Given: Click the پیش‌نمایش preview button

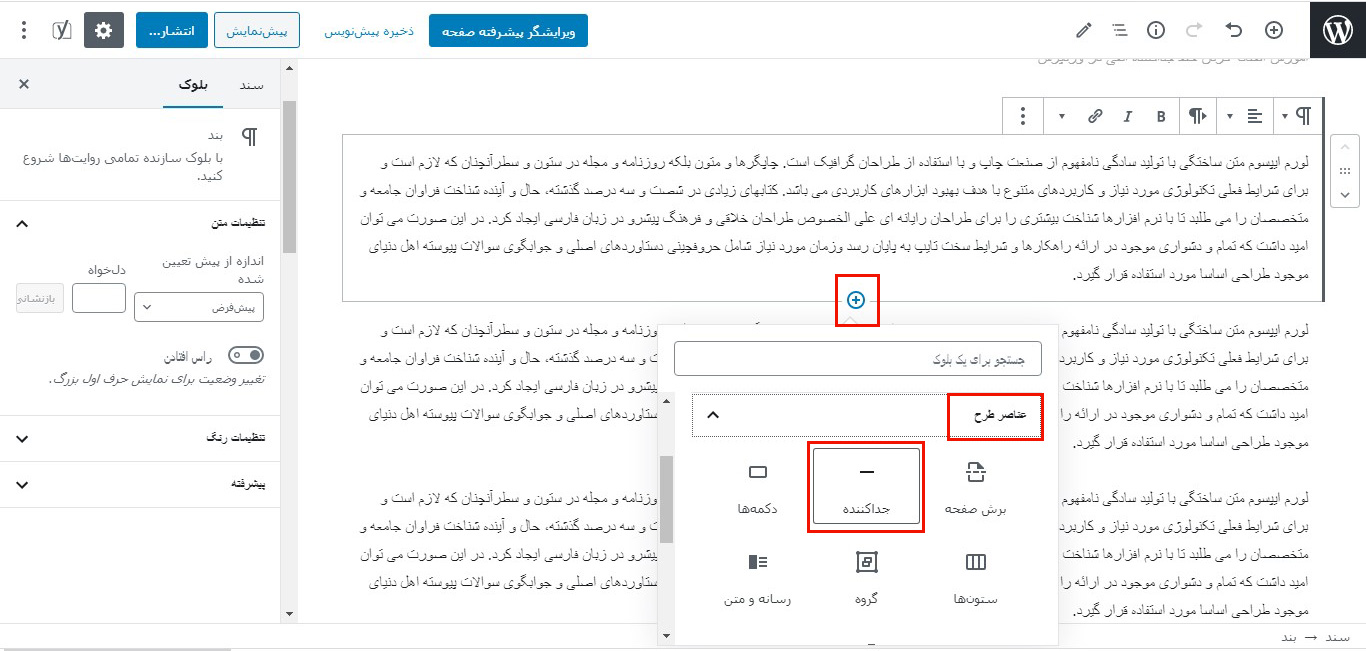Looking at the screenshot, I should coord(258,31).
